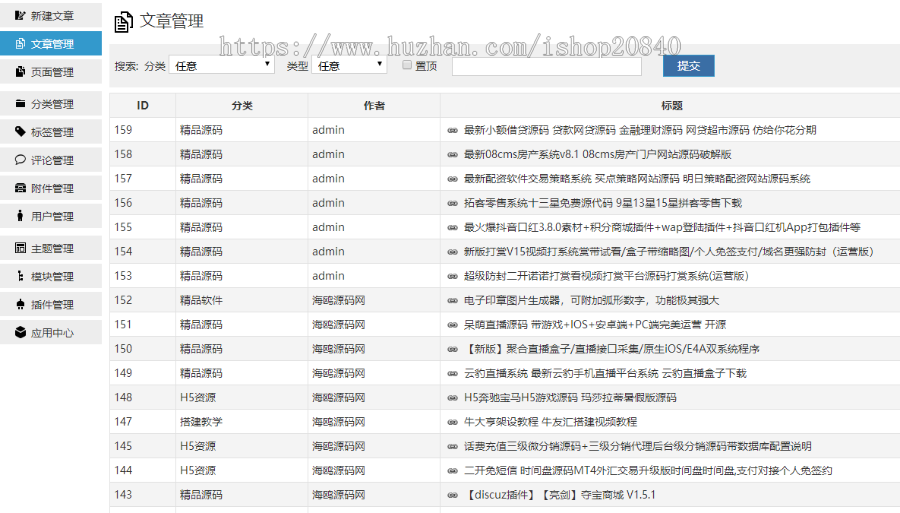Viewport: 900px width, 513px height.
Task: Open article 【discuz插件】【亮剑】夺宝商城 title
Action: tap(560, 495)
